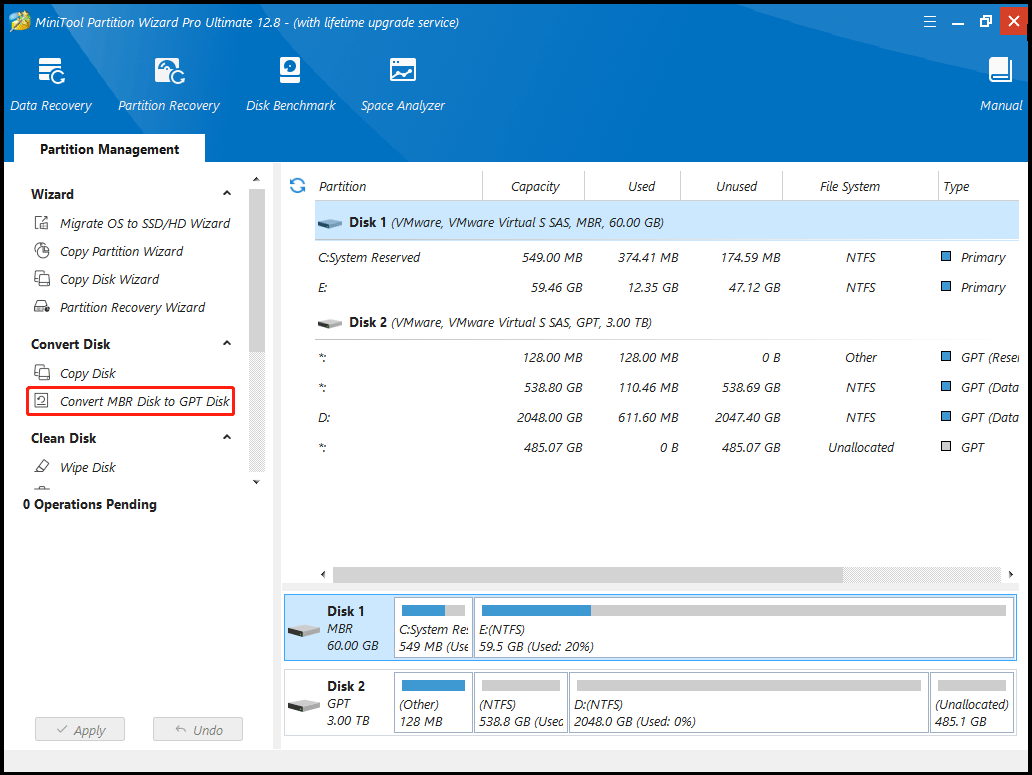Click the gray swatch in Unallocated row
This screenshot has height=775, width=1032.
946,446
